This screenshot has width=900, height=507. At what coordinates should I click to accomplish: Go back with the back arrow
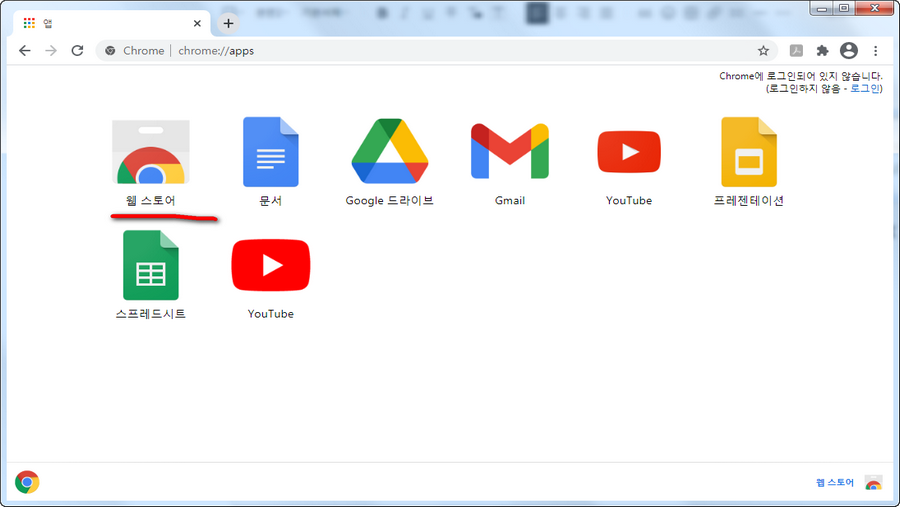[x=25, y=51]
